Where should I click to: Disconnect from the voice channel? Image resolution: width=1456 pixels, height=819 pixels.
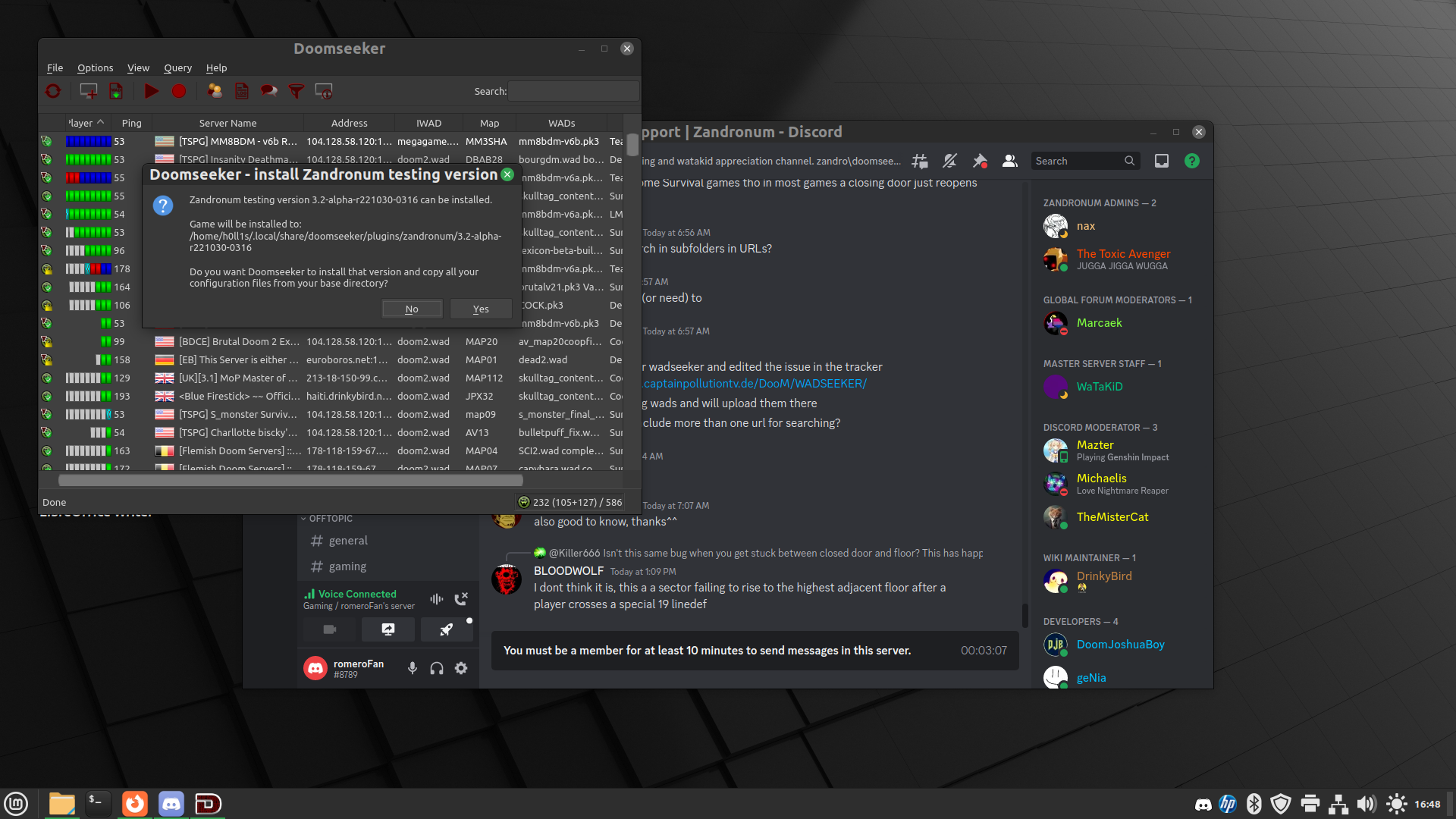coord(460,599)
